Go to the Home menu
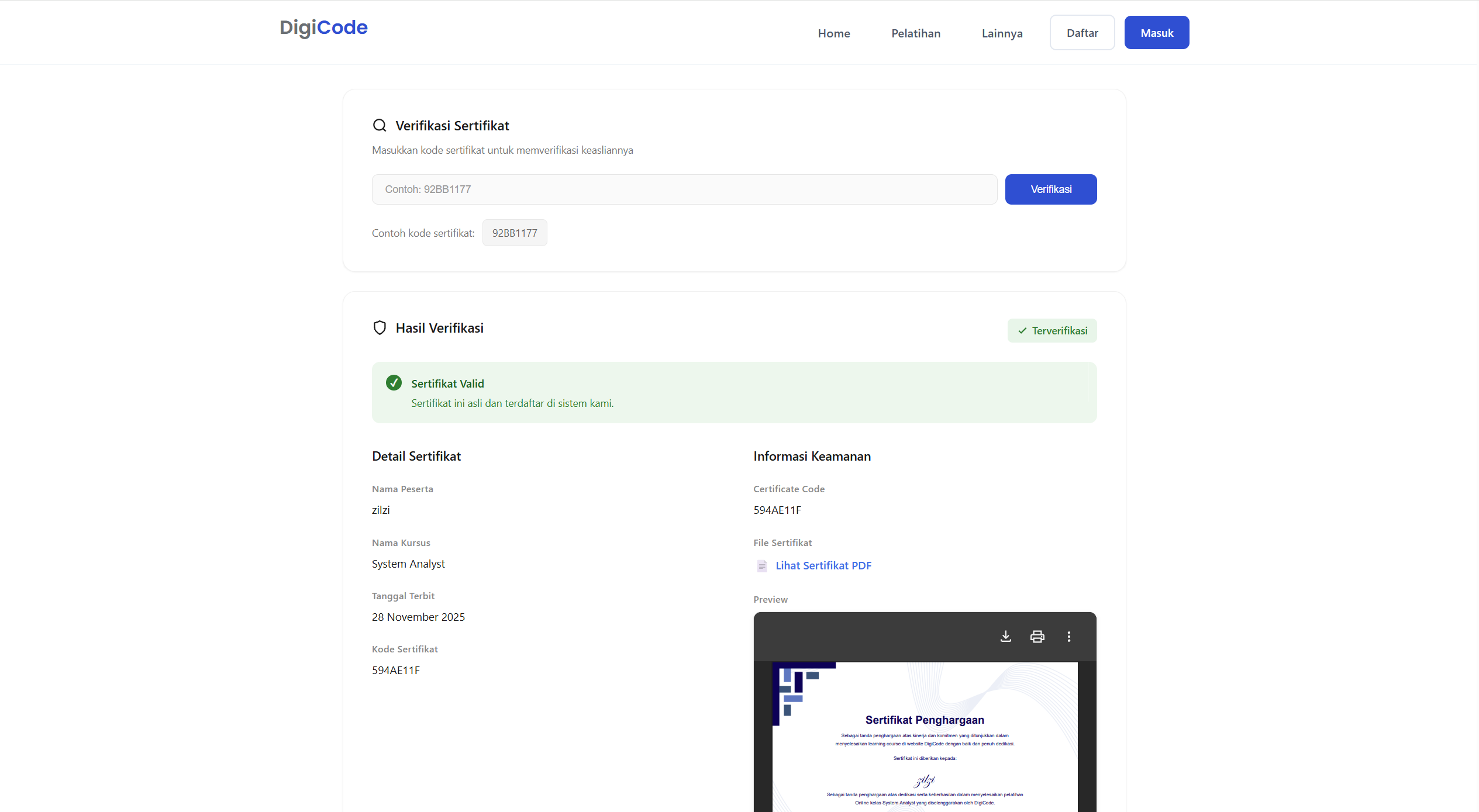The width and height of the screenshot is (1479, 812). pyautogui.click(x=833, y=33)
